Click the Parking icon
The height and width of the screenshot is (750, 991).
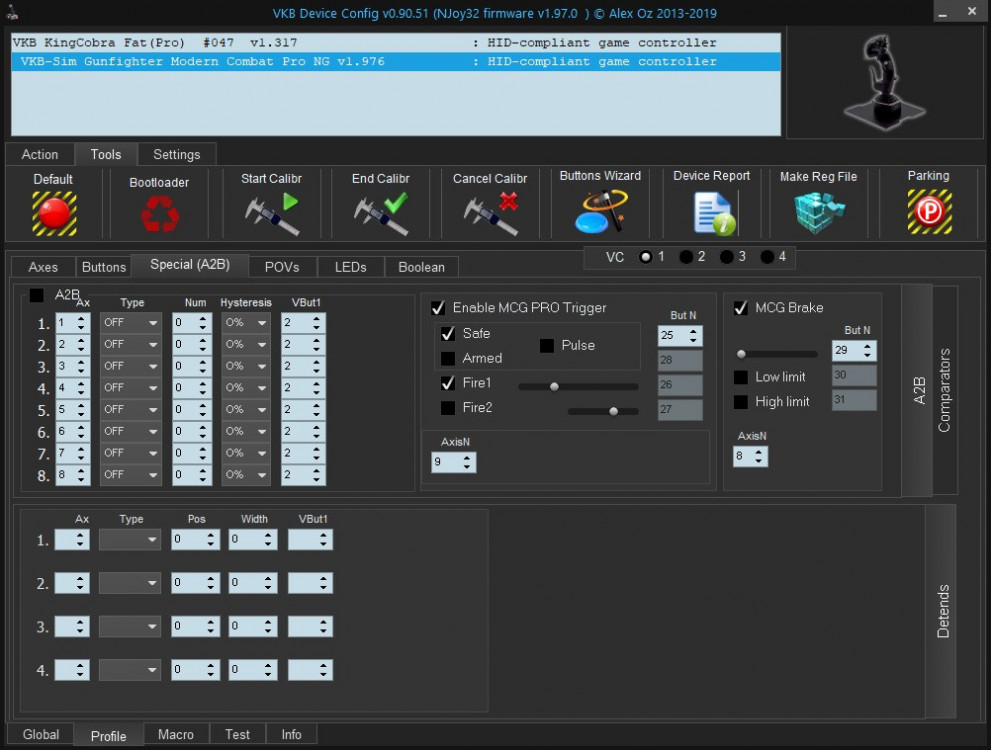pyautogui.click(x=928, y=211)
